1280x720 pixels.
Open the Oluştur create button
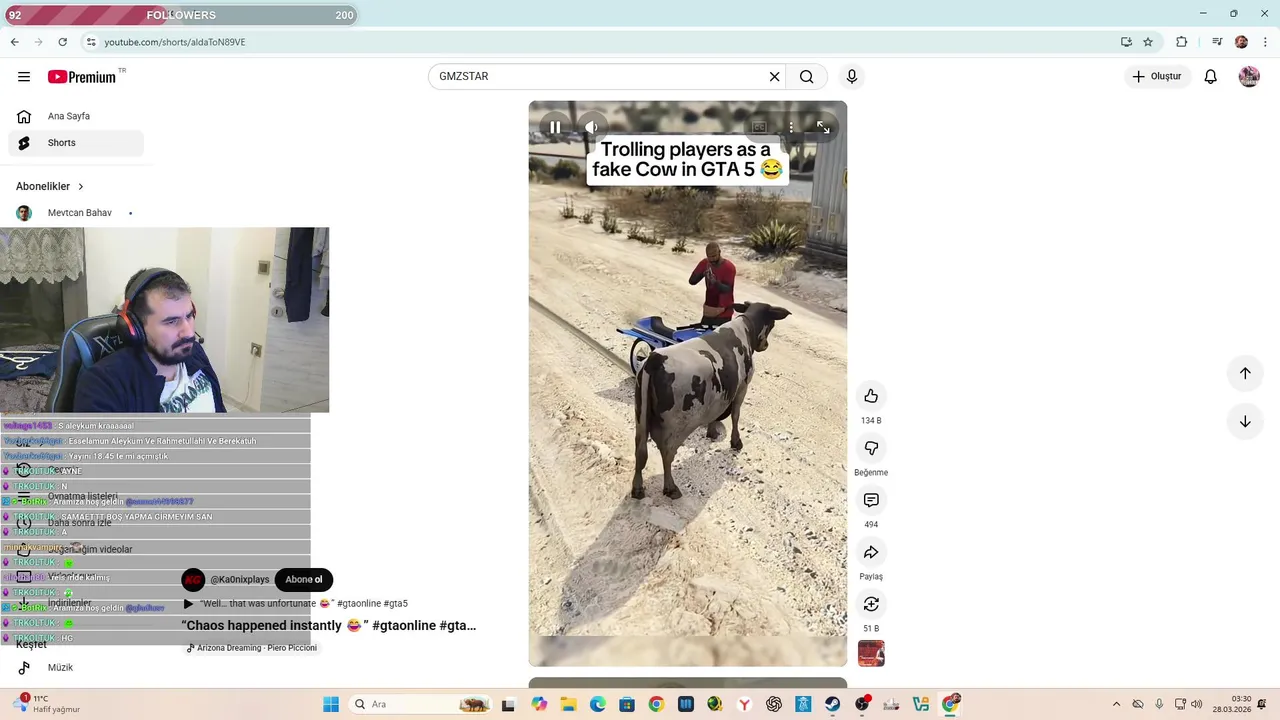[x=1156, y=77]
